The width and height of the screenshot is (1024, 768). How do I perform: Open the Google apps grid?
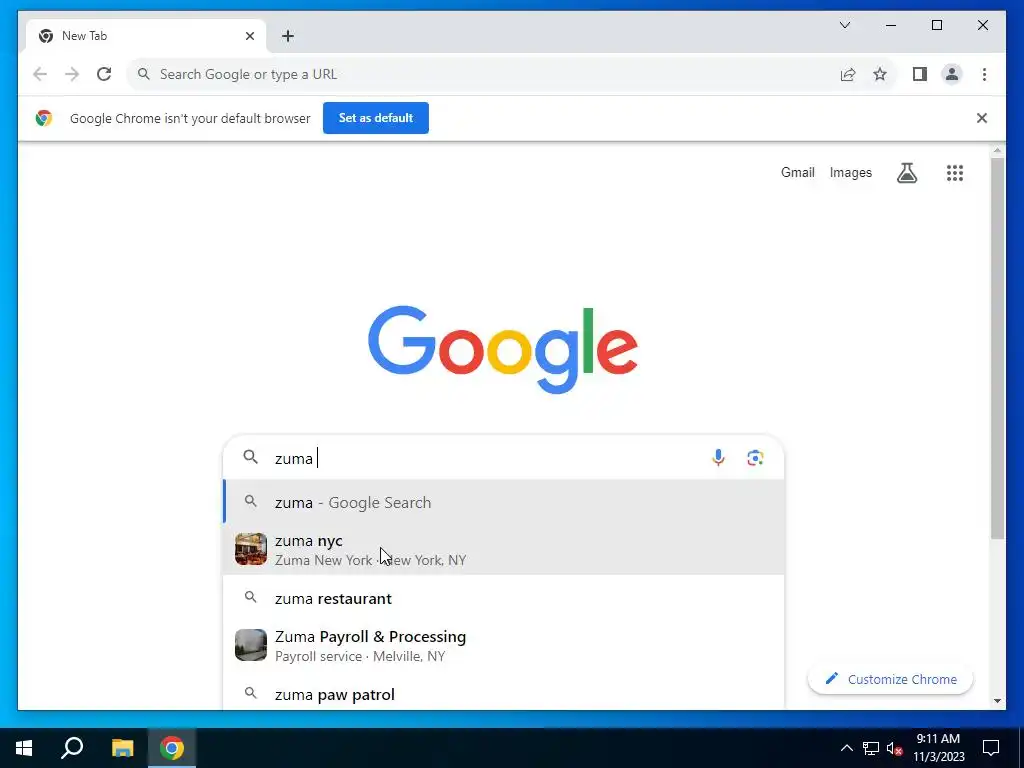click(x=955, y=173)
